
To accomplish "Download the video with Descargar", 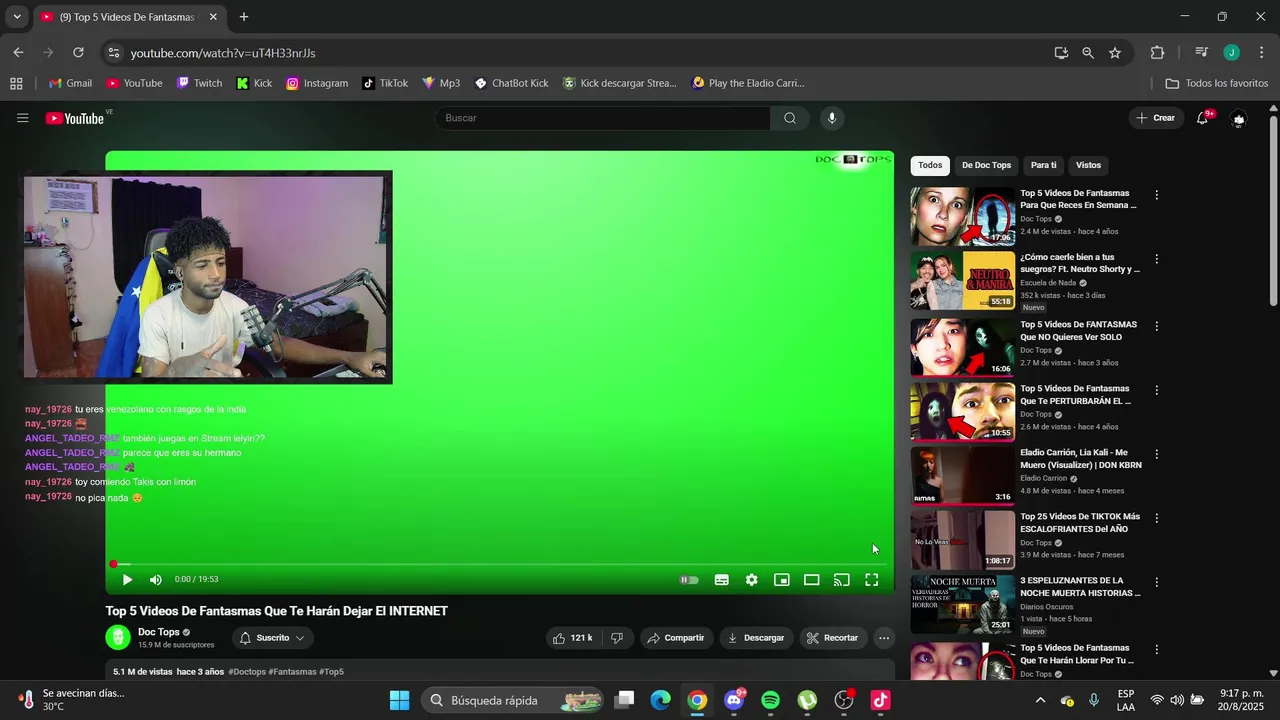I will (x=756, y=638).
